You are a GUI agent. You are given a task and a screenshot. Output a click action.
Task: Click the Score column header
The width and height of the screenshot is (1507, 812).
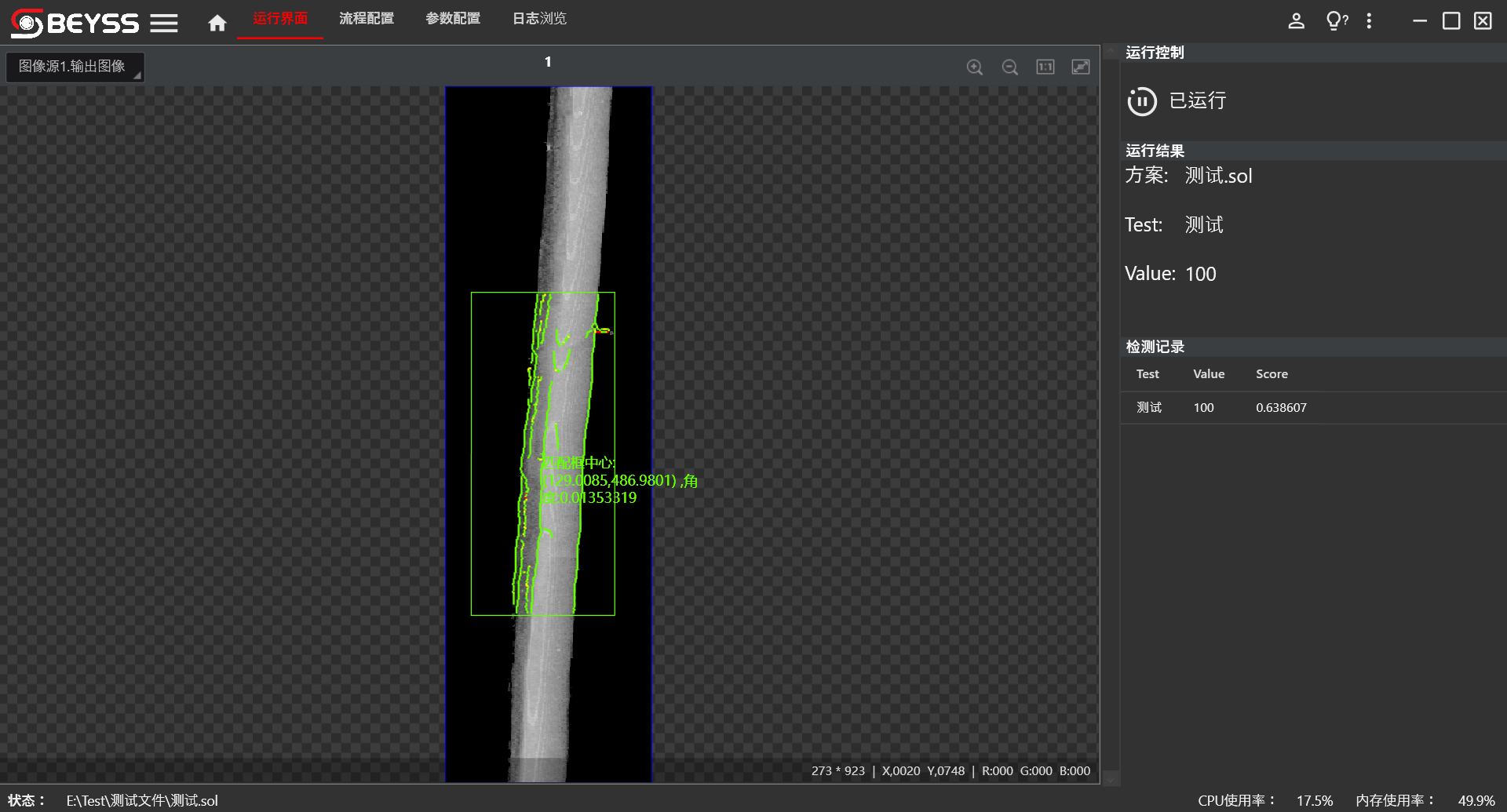click(x=1272, y=374)
